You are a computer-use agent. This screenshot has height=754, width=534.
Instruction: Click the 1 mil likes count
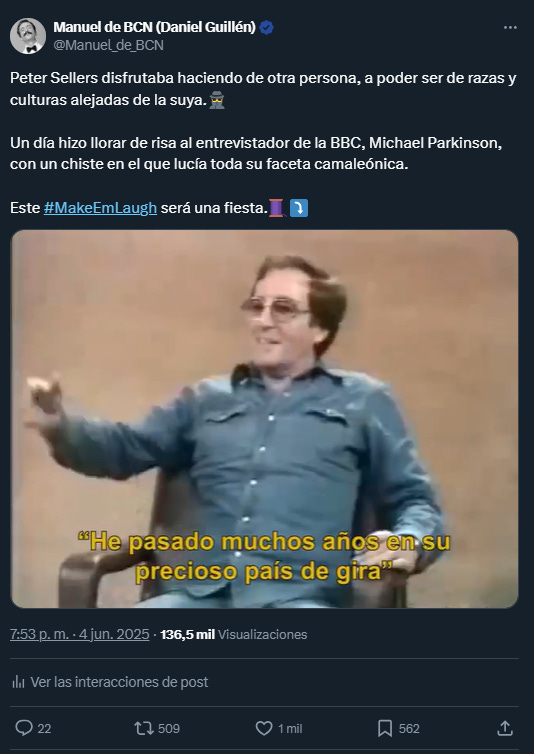point(290,729)
